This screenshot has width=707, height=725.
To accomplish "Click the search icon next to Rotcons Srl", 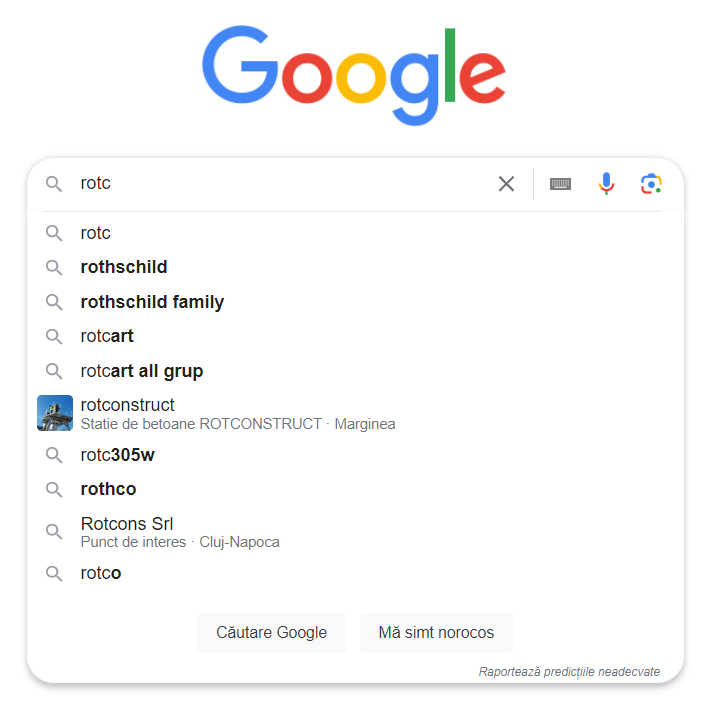I will point(54,532).
